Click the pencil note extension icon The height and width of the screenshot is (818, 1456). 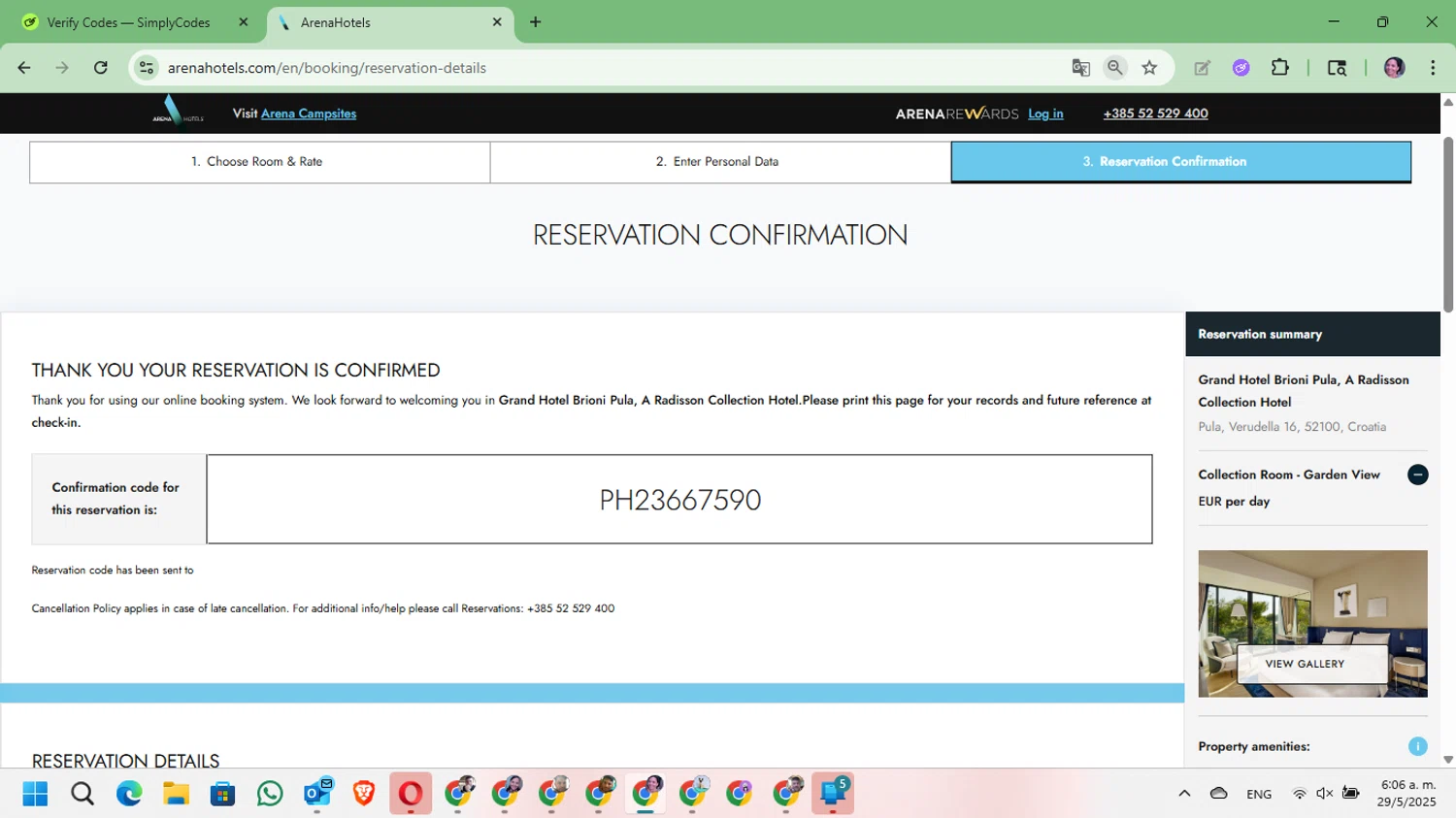point(1202,68)
